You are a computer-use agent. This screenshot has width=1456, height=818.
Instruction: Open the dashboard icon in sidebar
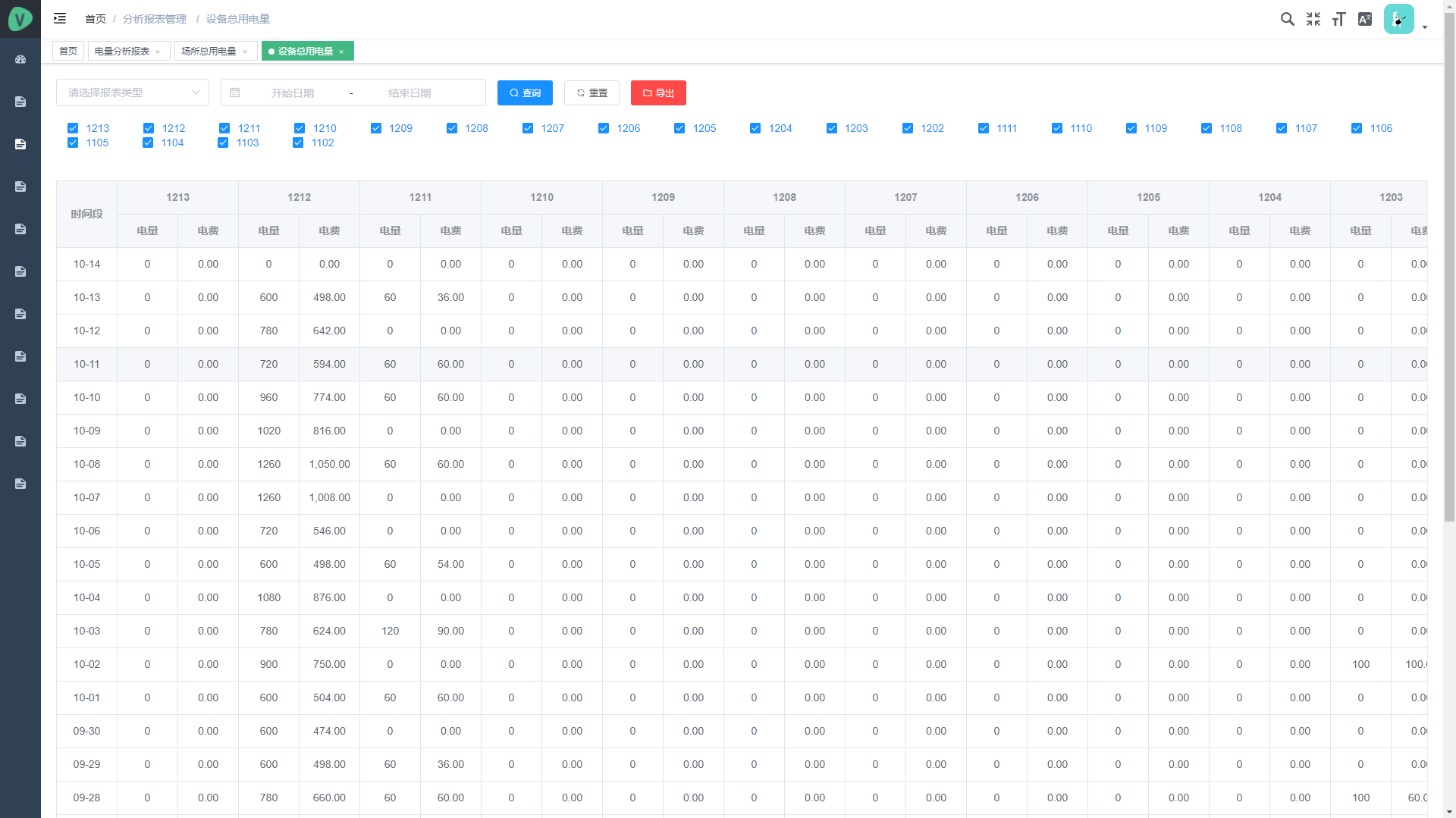click(20, 59)
